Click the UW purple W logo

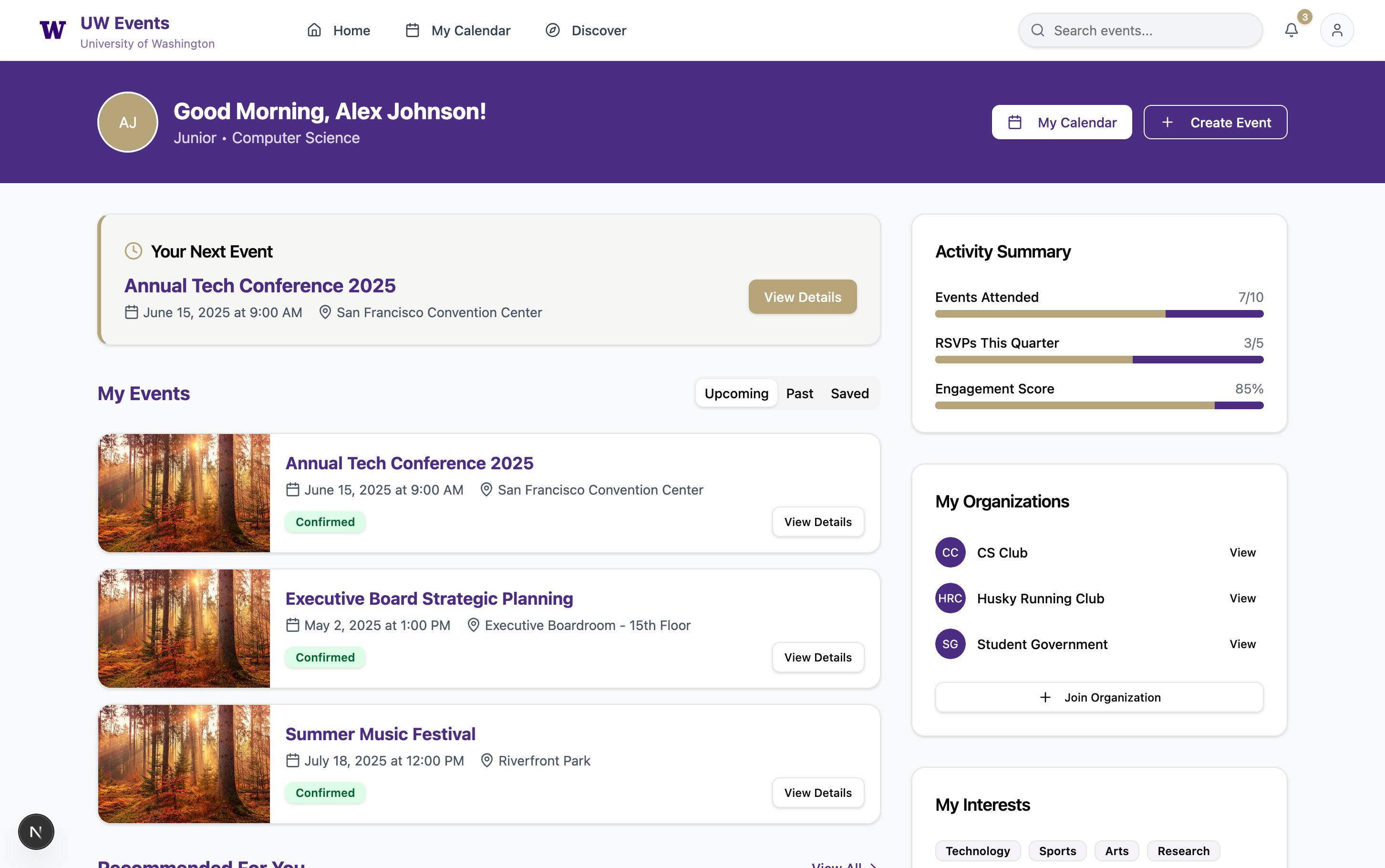point(52,30)
